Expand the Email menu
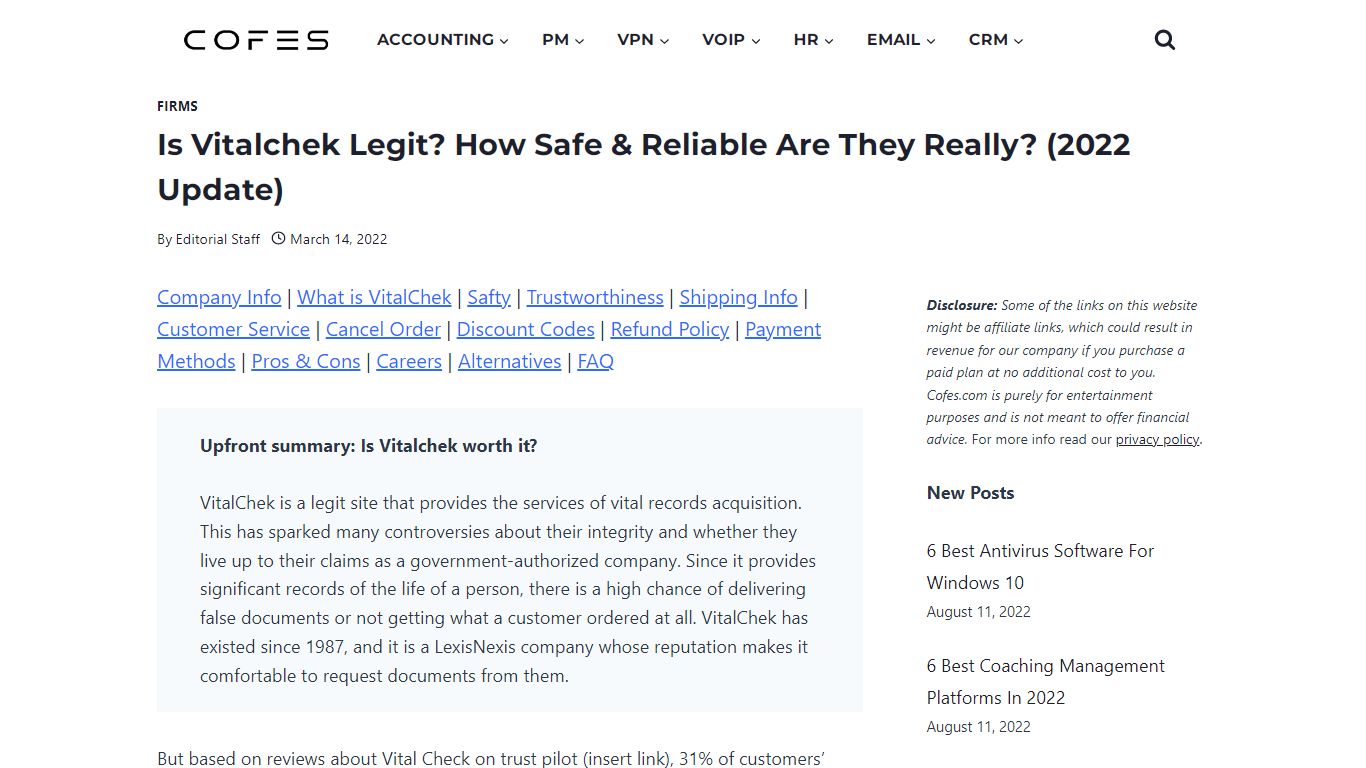Screen dimensions: 1366x768 (901, 40)
